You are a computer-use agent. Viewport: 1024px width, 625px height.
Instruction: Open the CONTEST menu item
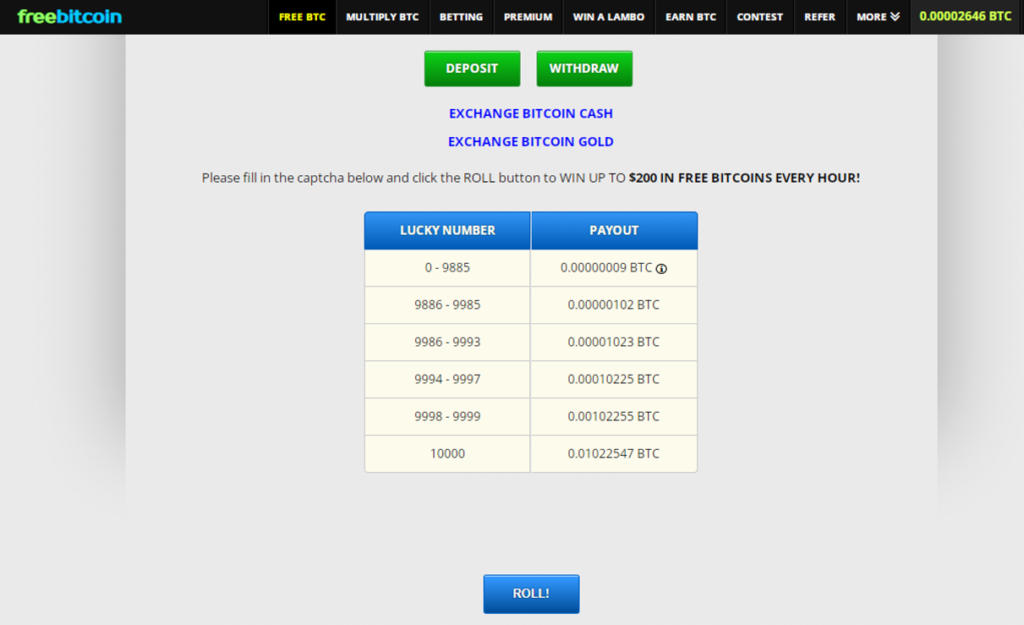coord(760,17)
